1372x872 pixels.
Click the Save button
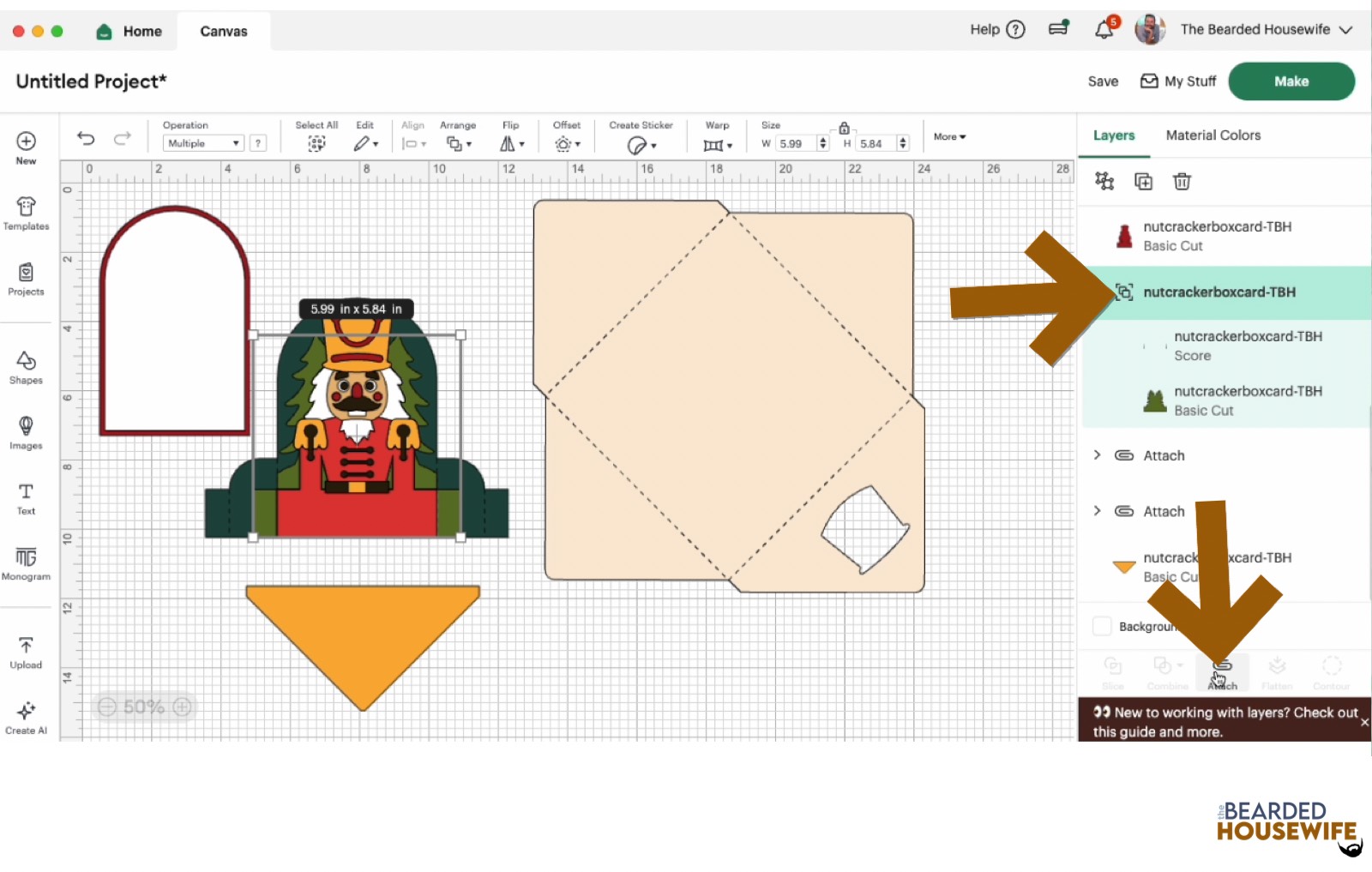click(x=1103, y=81)
